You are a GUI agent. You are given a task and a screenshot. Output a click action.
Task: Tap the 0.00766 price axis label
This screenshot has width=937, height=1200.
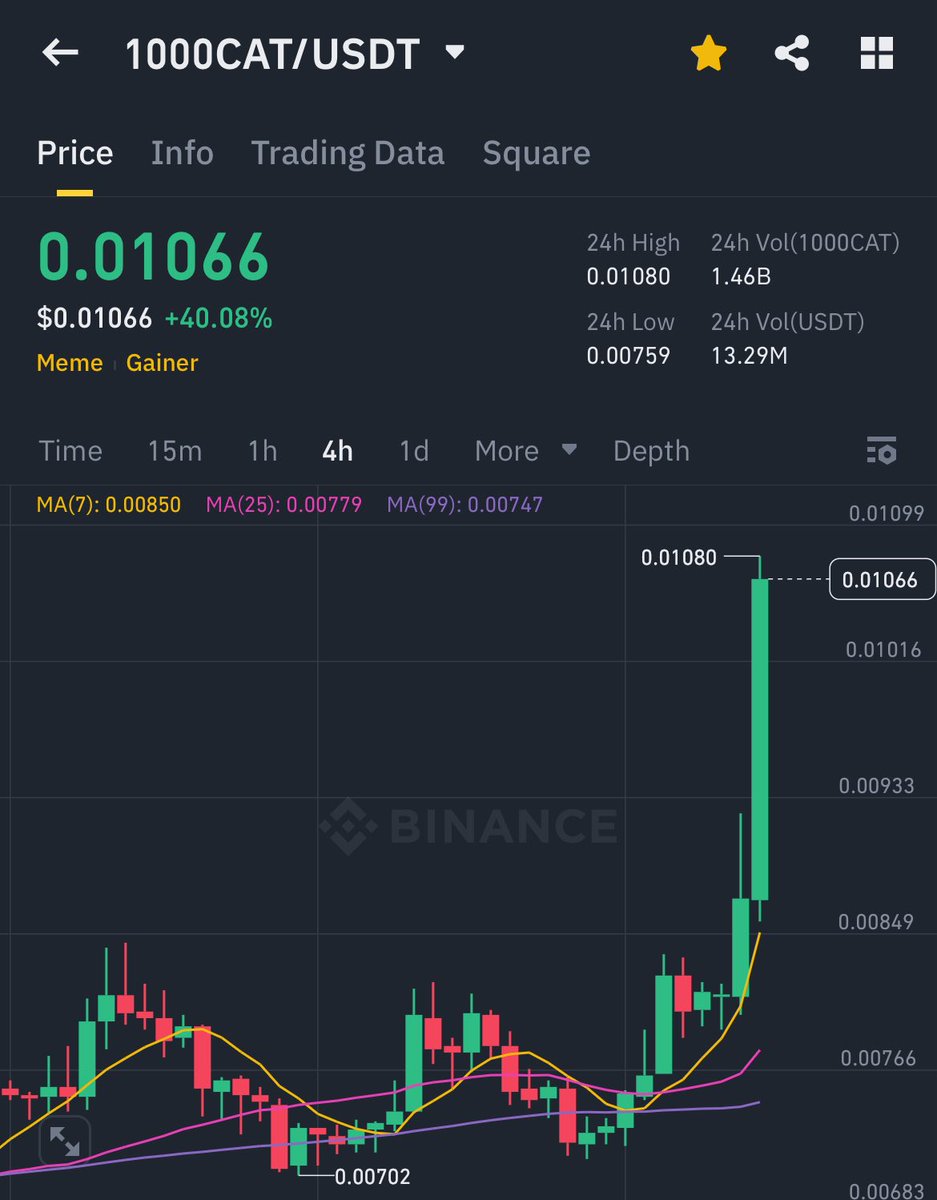878,1057
